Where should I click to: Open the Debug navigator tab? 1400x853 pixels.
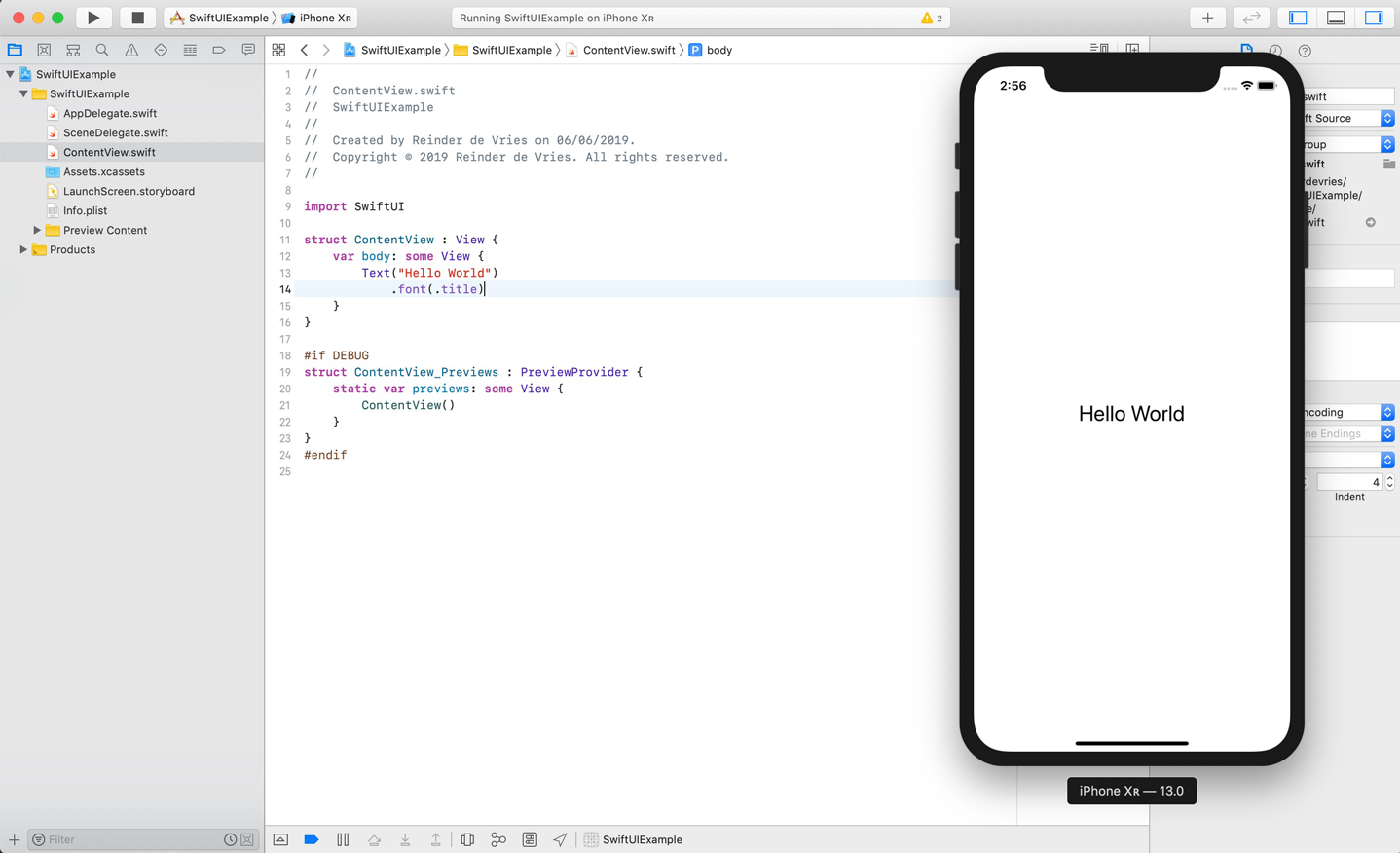tap(190, 50)
